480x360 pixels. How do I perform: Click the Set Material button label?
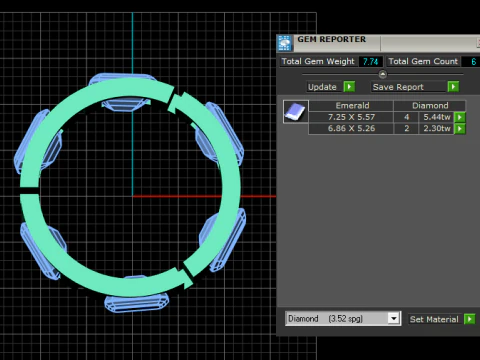434,319
